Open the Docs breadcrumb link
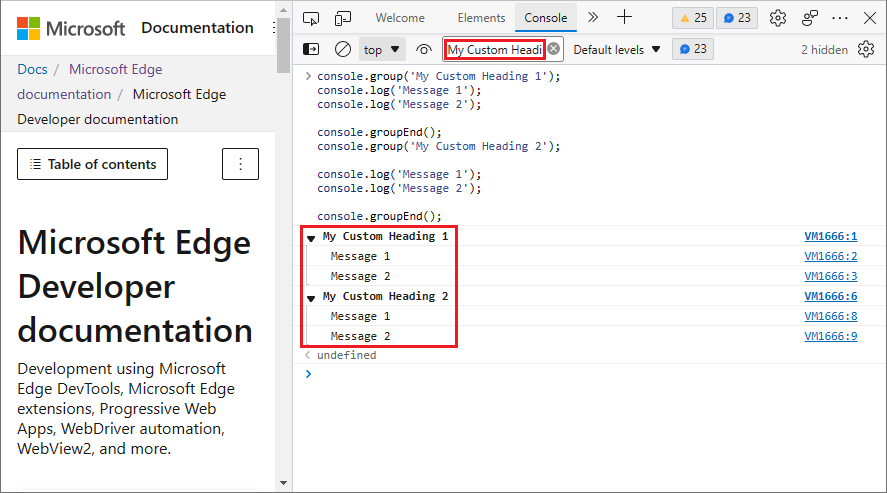The width and height of the screenshot is (887, 493). click(x=32, y=70)
